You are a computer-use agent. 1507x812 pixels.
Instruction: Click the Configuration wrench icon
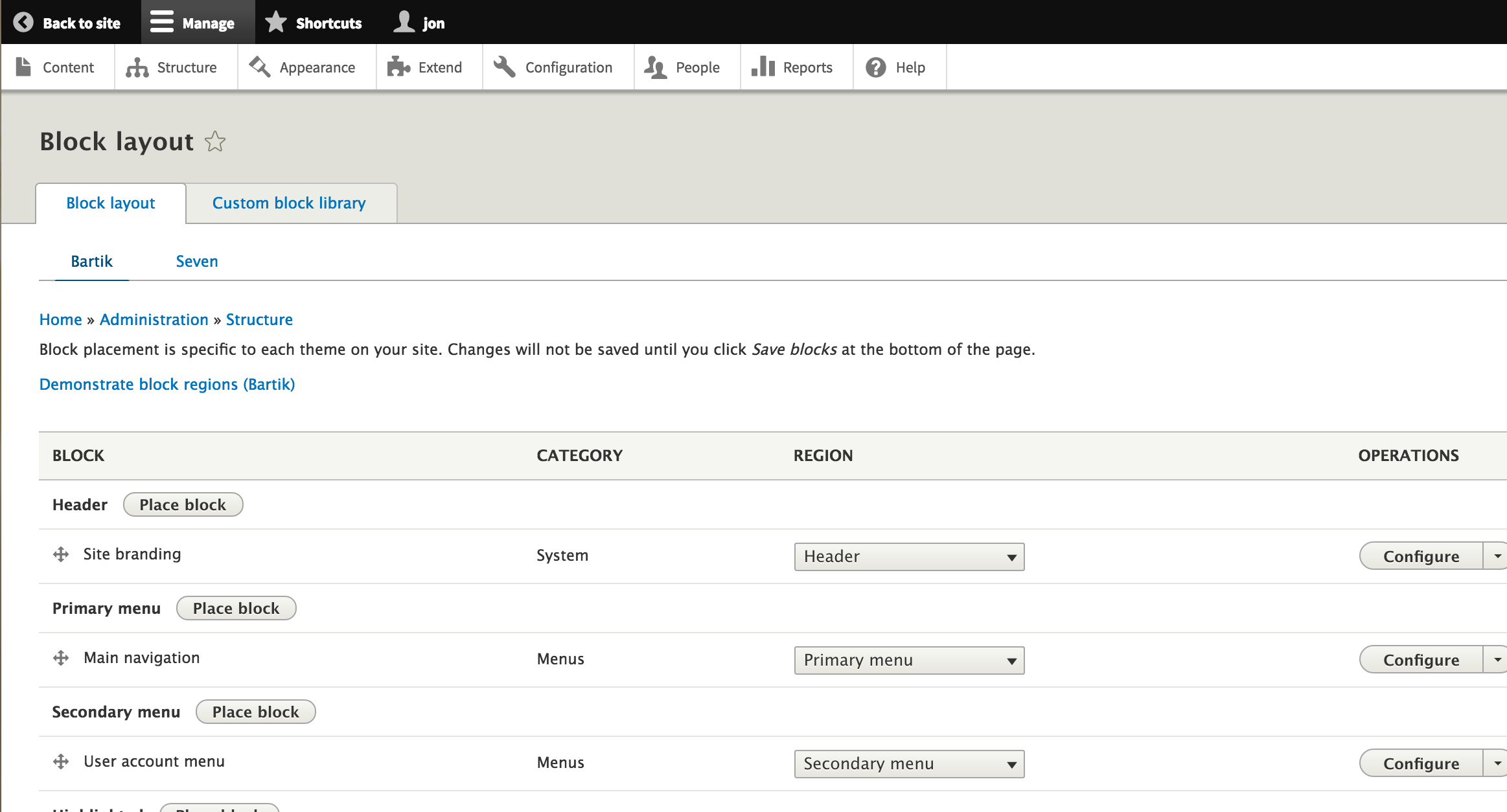tap(505, 67)
